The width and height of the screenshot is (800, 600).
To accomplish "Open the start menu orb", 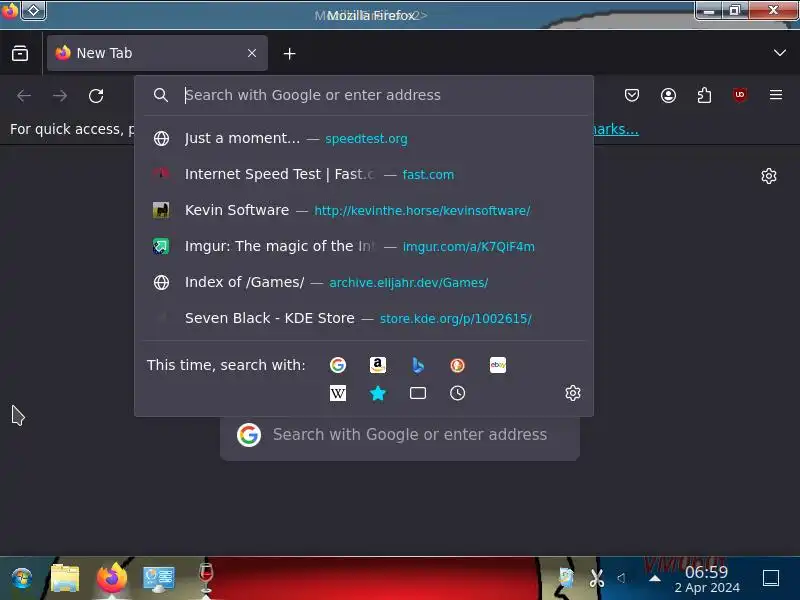I will pyautogui.click(x=21, y=578).
